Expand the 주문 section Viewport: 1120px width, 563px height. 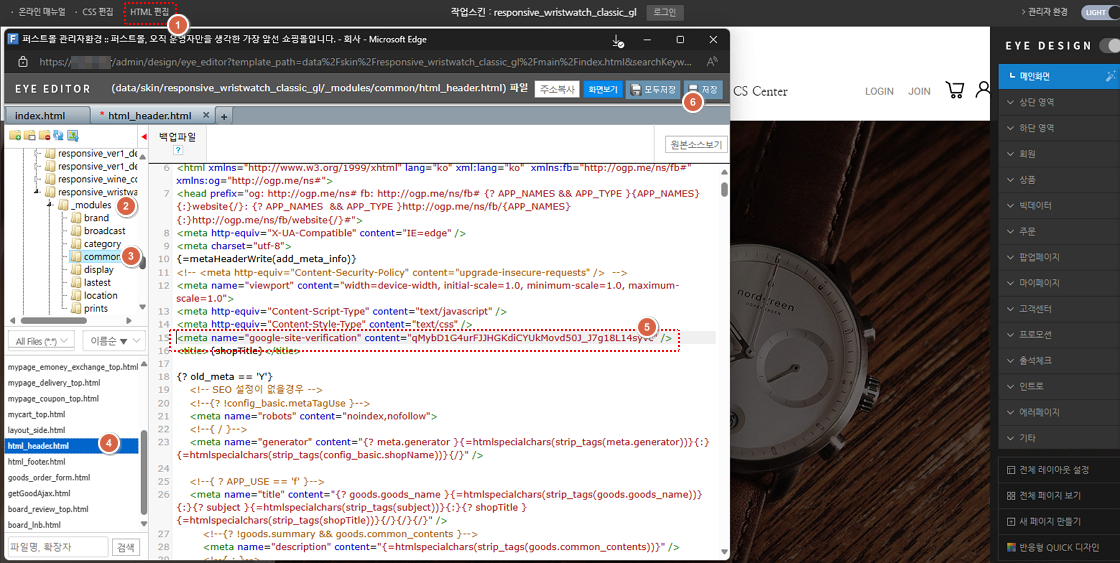click(1059, 231)
